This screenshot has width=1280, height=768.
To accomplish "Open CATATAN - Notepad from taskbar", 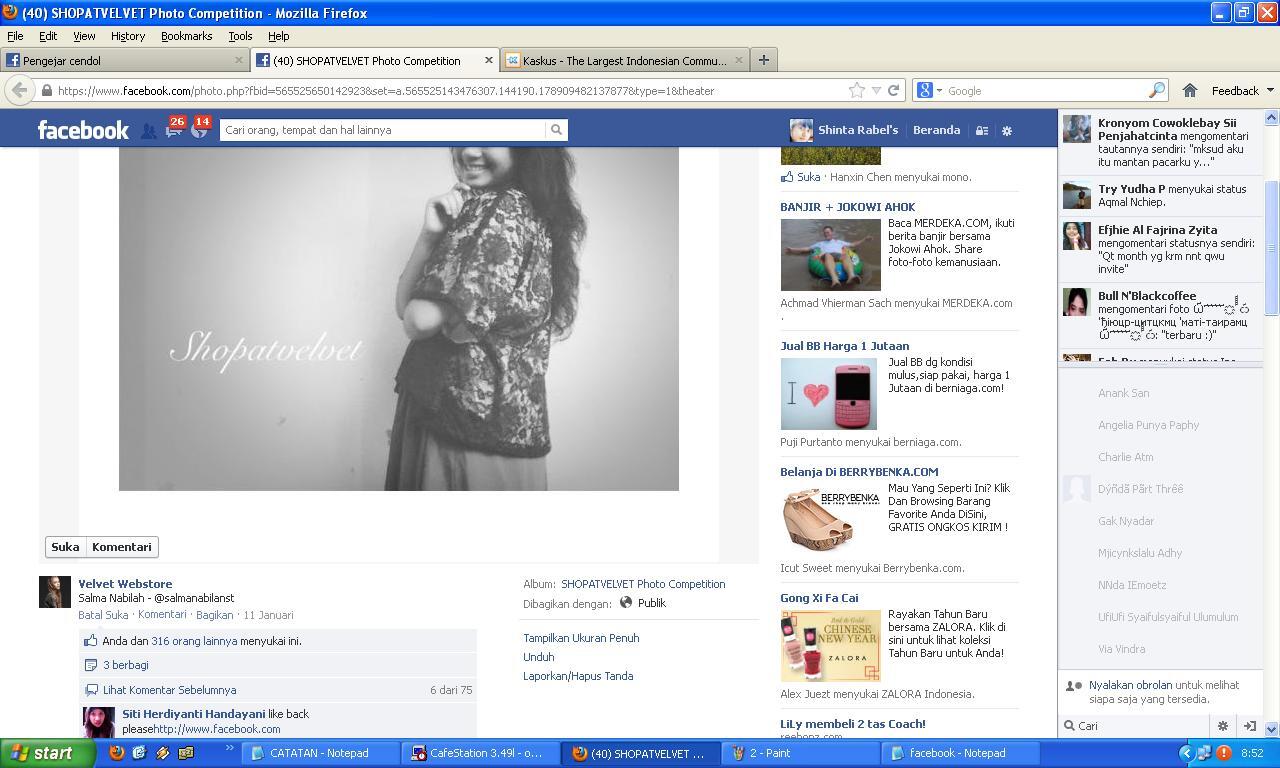I will (321, 753).
